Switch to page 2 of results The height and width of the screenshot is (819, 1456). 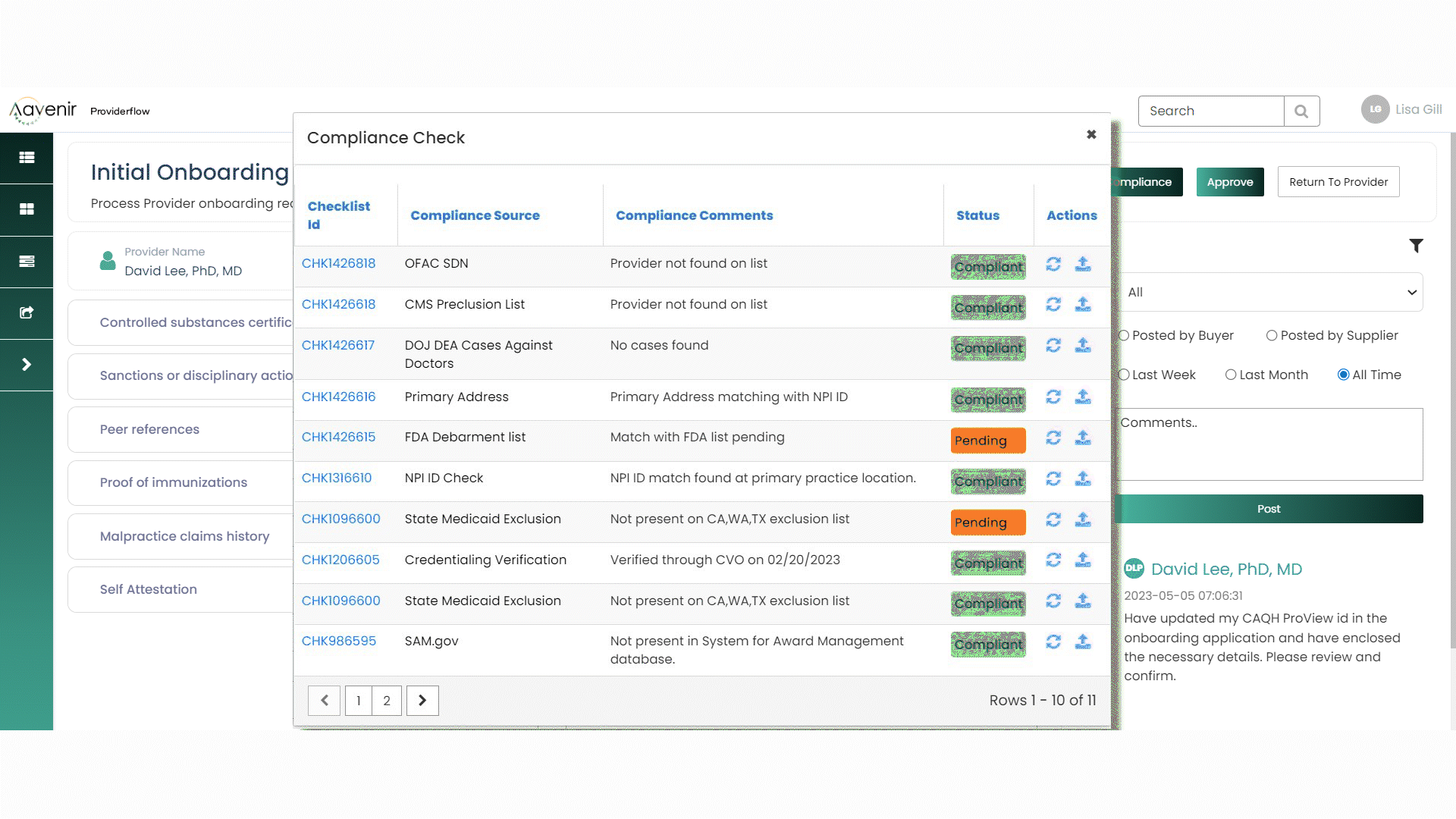387,701
